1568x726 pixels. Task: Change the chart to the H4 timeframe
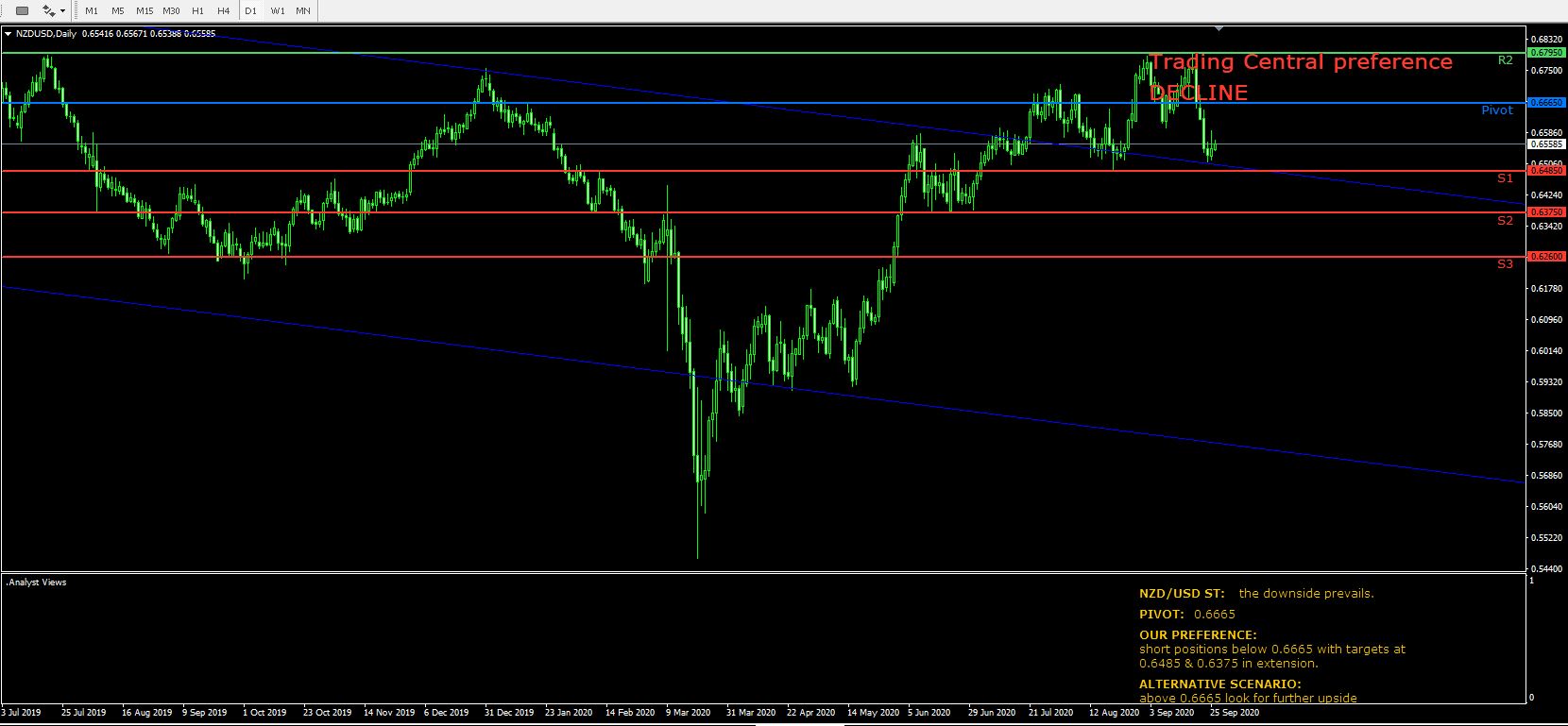pyautogui.click(x=223, y=10)
